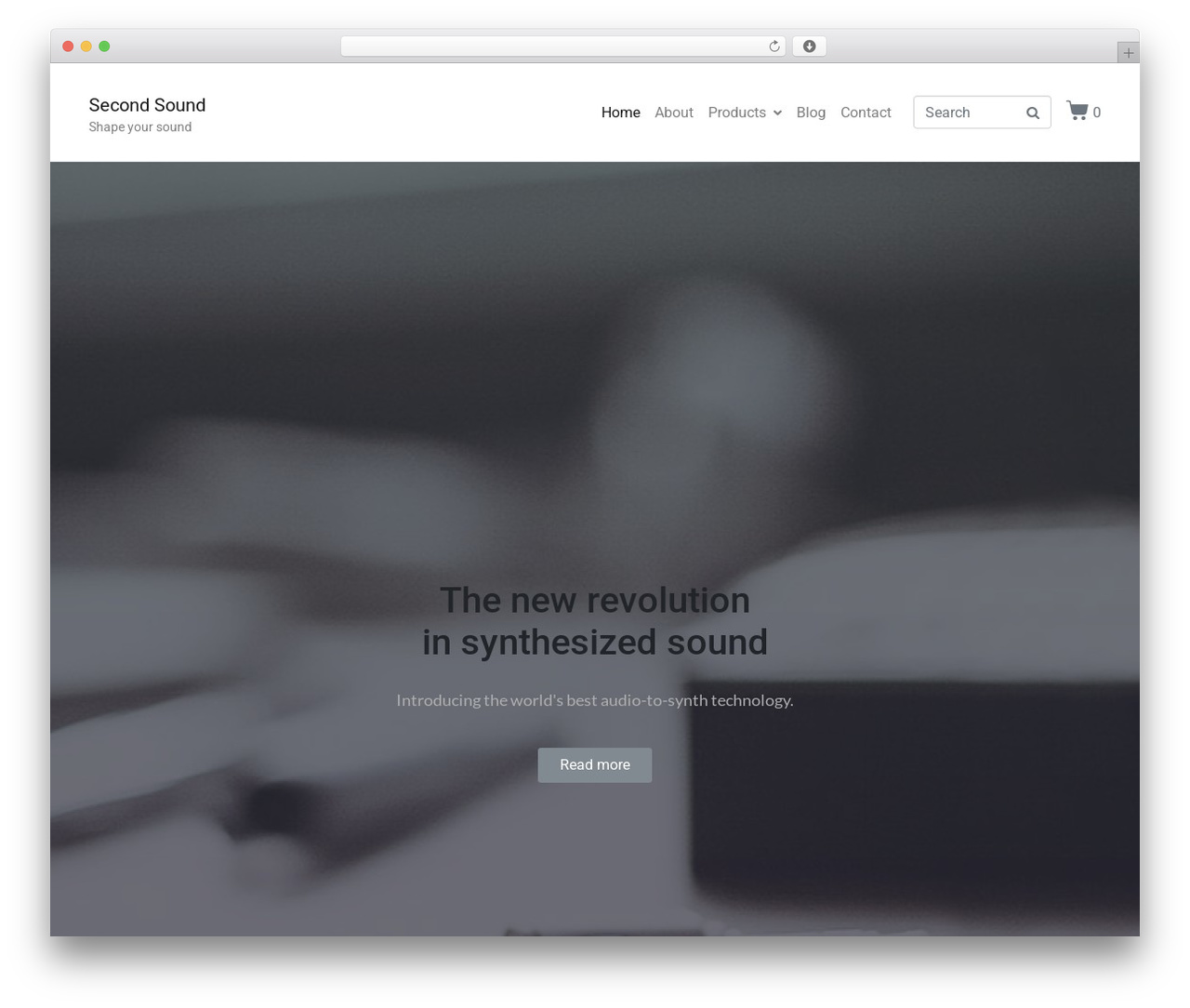Navigate to the Blog page

click(x=811, y=113)
